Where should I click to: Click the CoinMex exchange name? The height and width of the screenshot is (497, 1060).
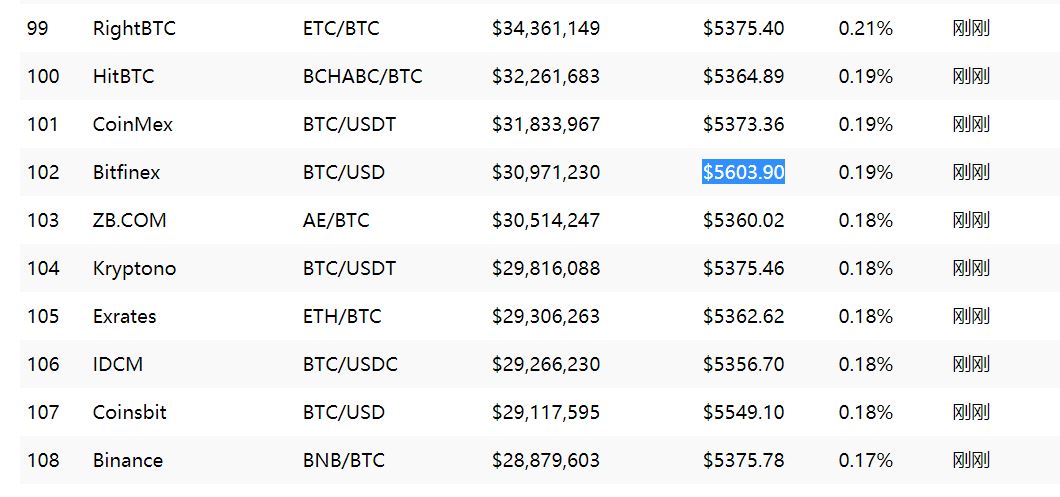[132, 124]
